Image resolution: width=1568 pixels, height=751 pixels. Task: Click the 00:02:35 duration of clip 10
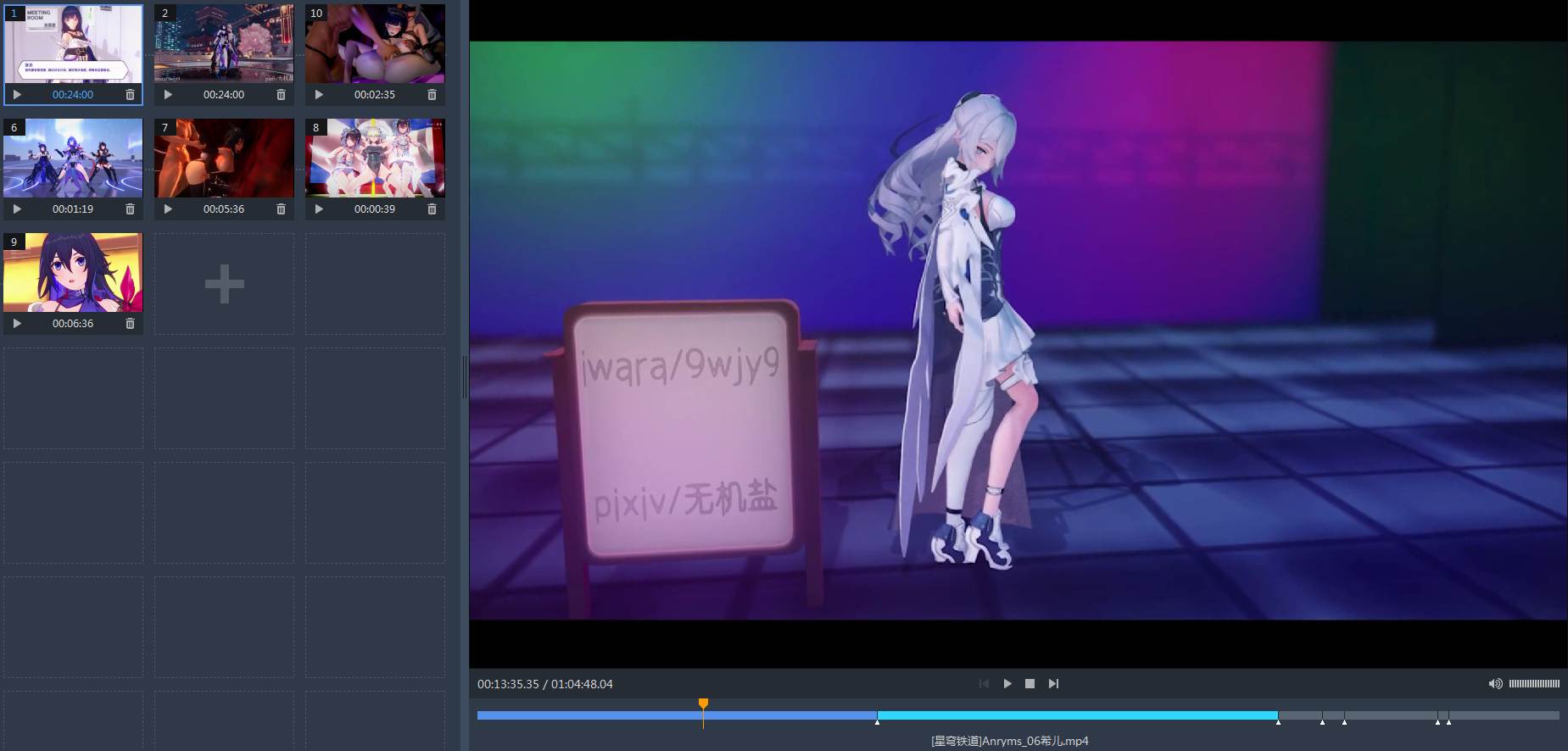(375, 95)
